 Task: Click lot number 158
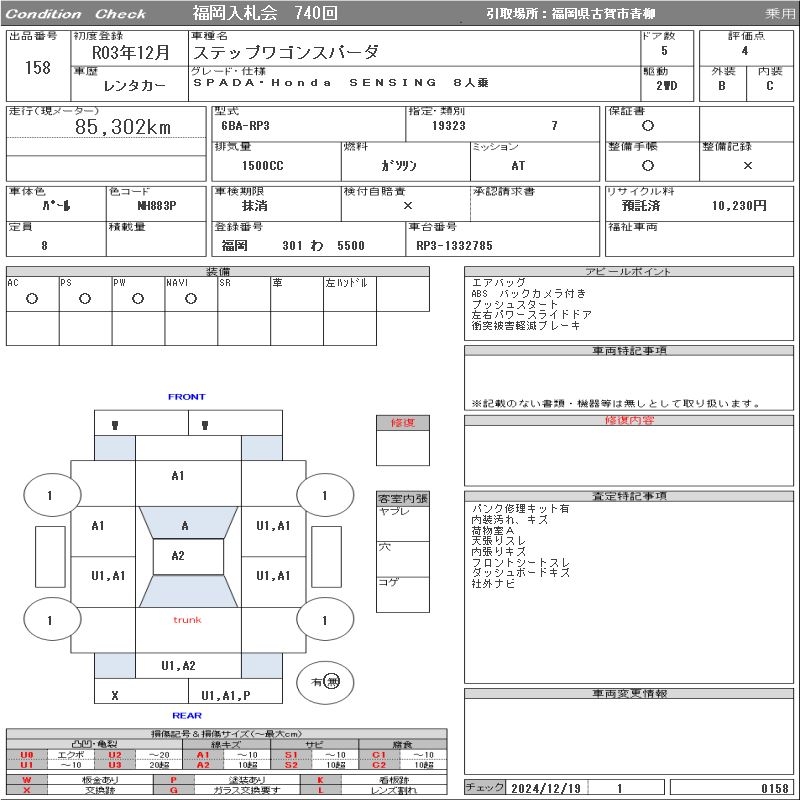click(38, 67)
